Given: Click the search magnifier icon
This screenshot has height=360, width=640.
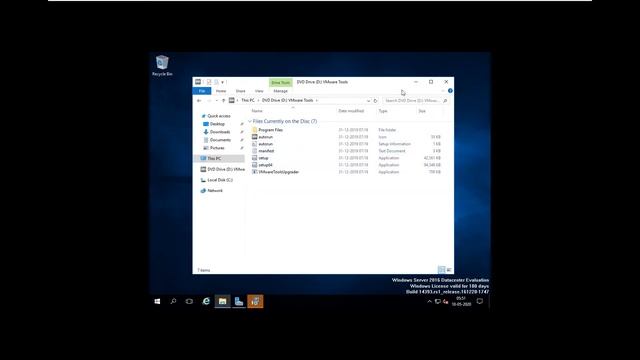Looking at the screenshot, I should click(445, 100).
